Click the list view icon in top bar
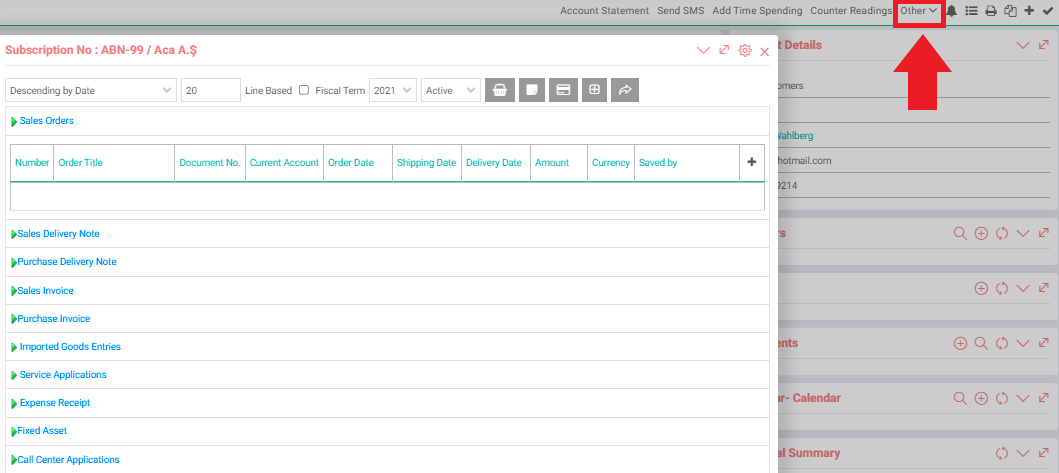The image size is (1059, 473). [971, 11]
